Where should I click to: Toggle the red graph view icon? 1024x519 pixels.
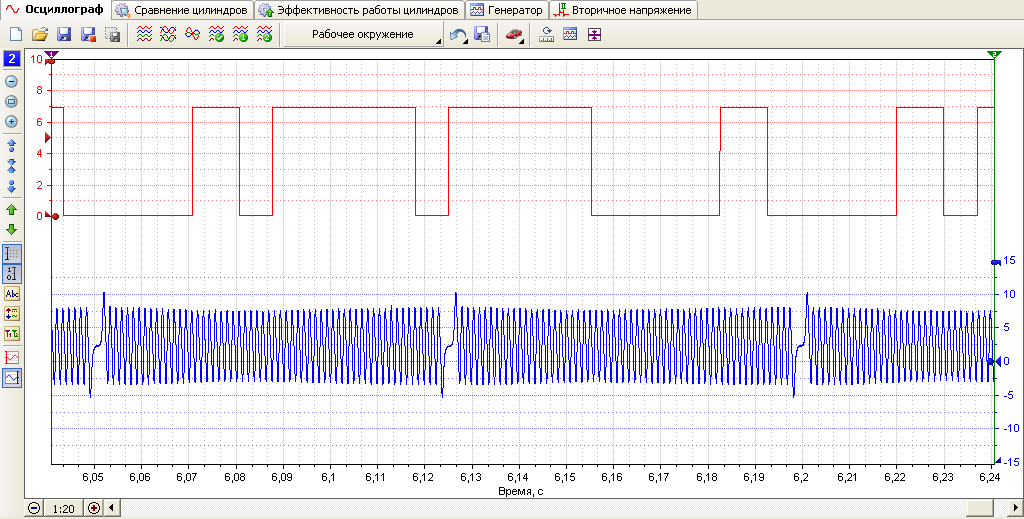12,358
